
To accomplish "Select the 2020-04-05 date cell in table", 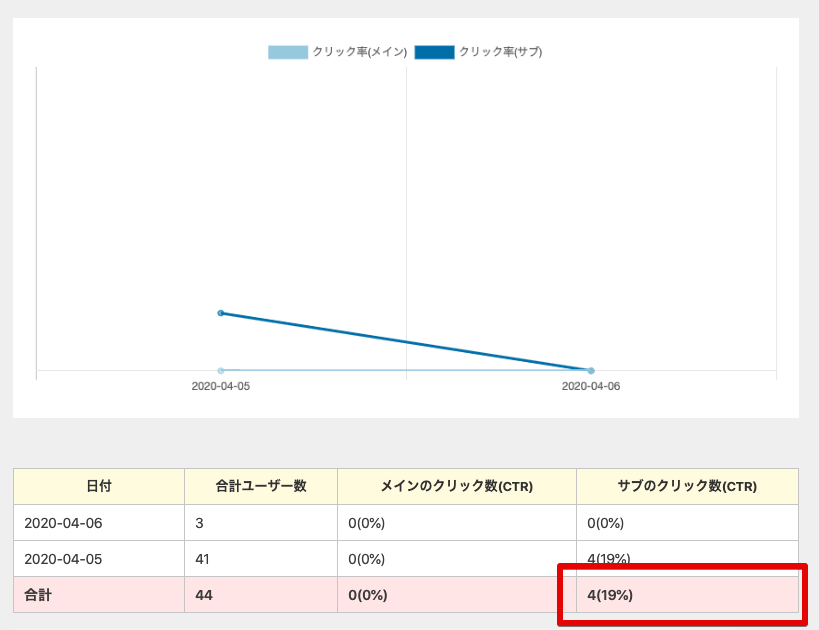I will click(63, 559).
